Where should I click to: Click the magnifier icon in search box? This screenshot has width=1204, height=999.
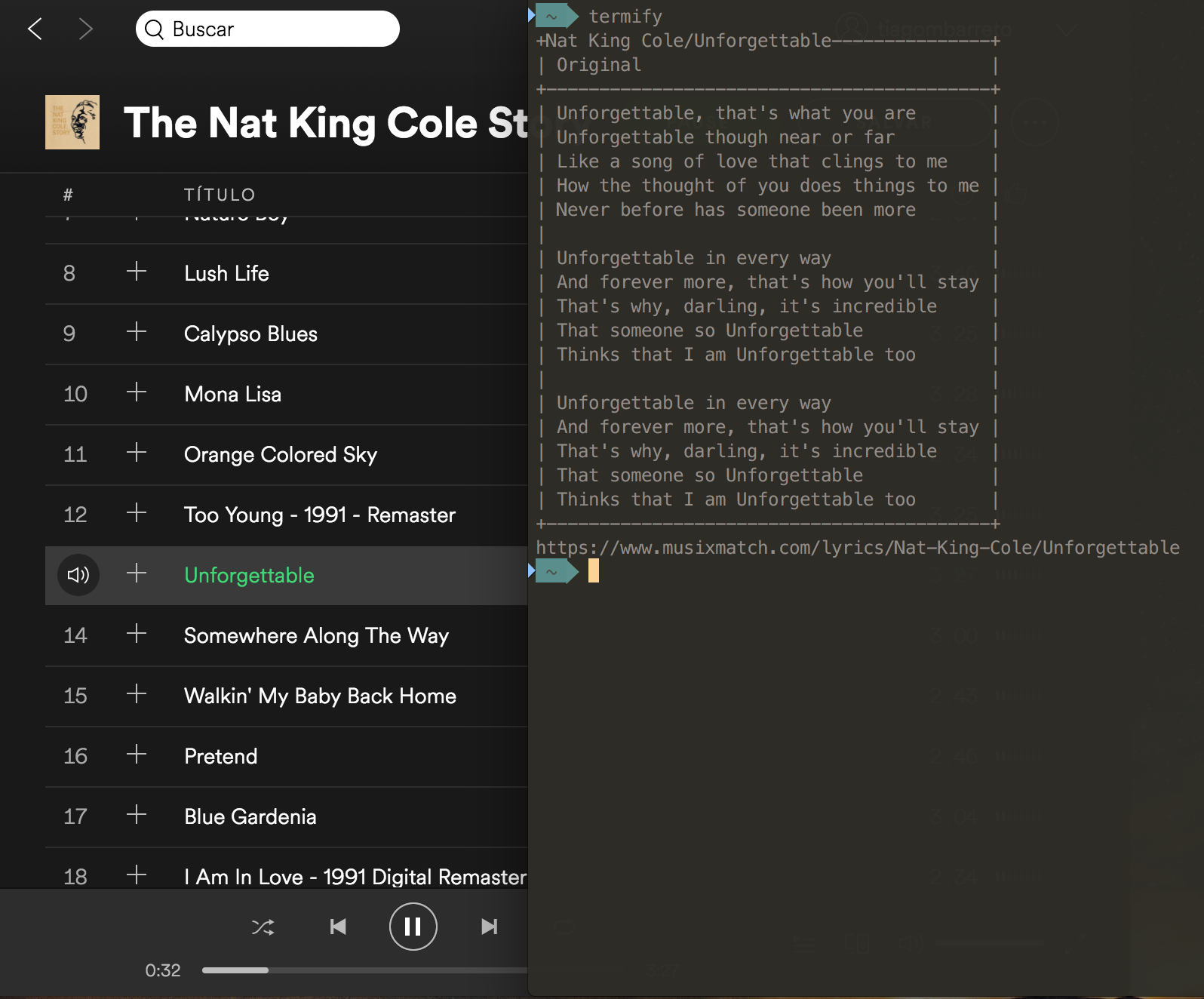tap(154, 29)
